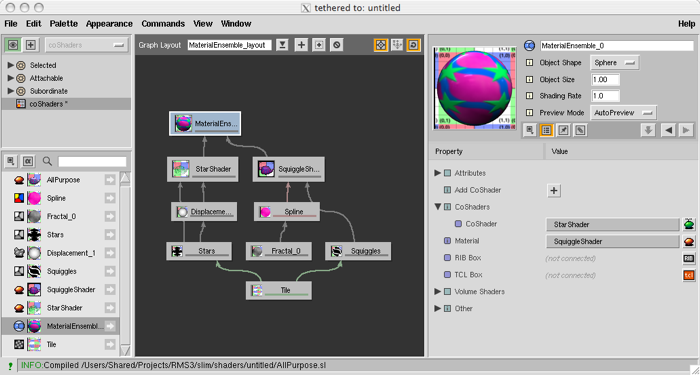
Task: Select Fractal_0 in the palette list
Action: click(60, 217)
